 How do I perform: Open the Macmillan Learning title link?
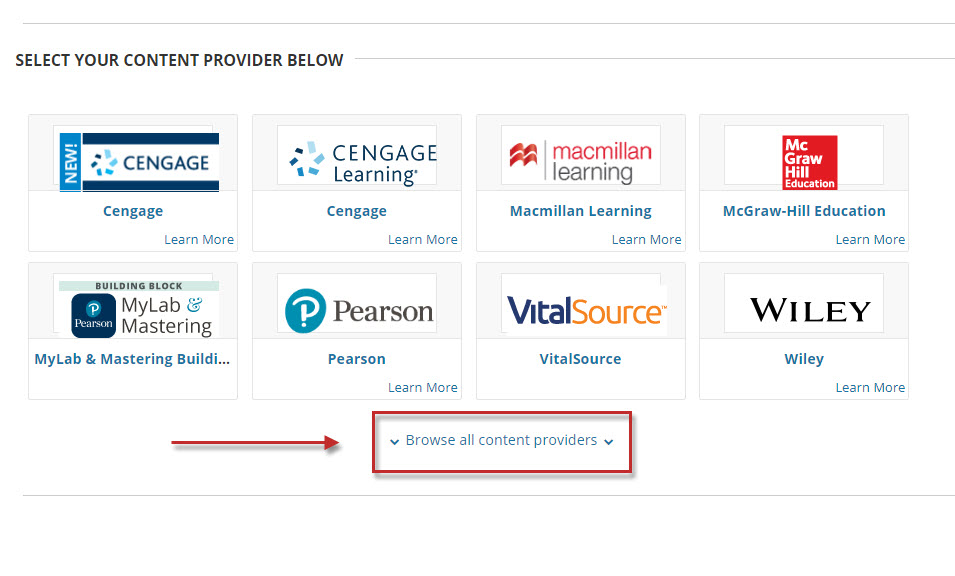tap(580, 211)
